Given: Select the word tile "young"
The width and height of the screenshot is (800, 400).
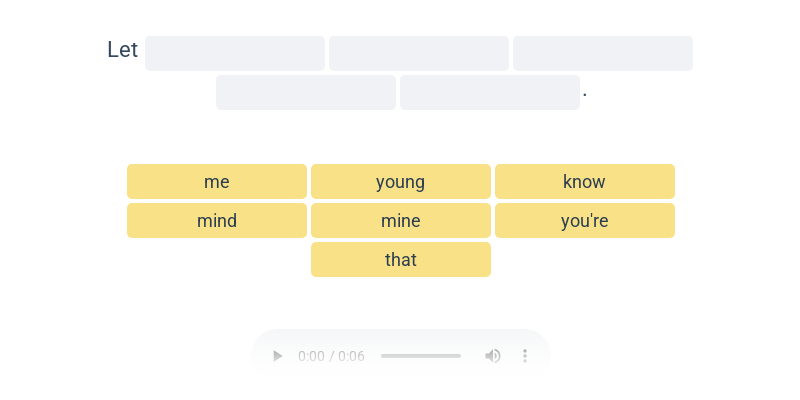Looking at the screenshot, I should pos(401,181).
